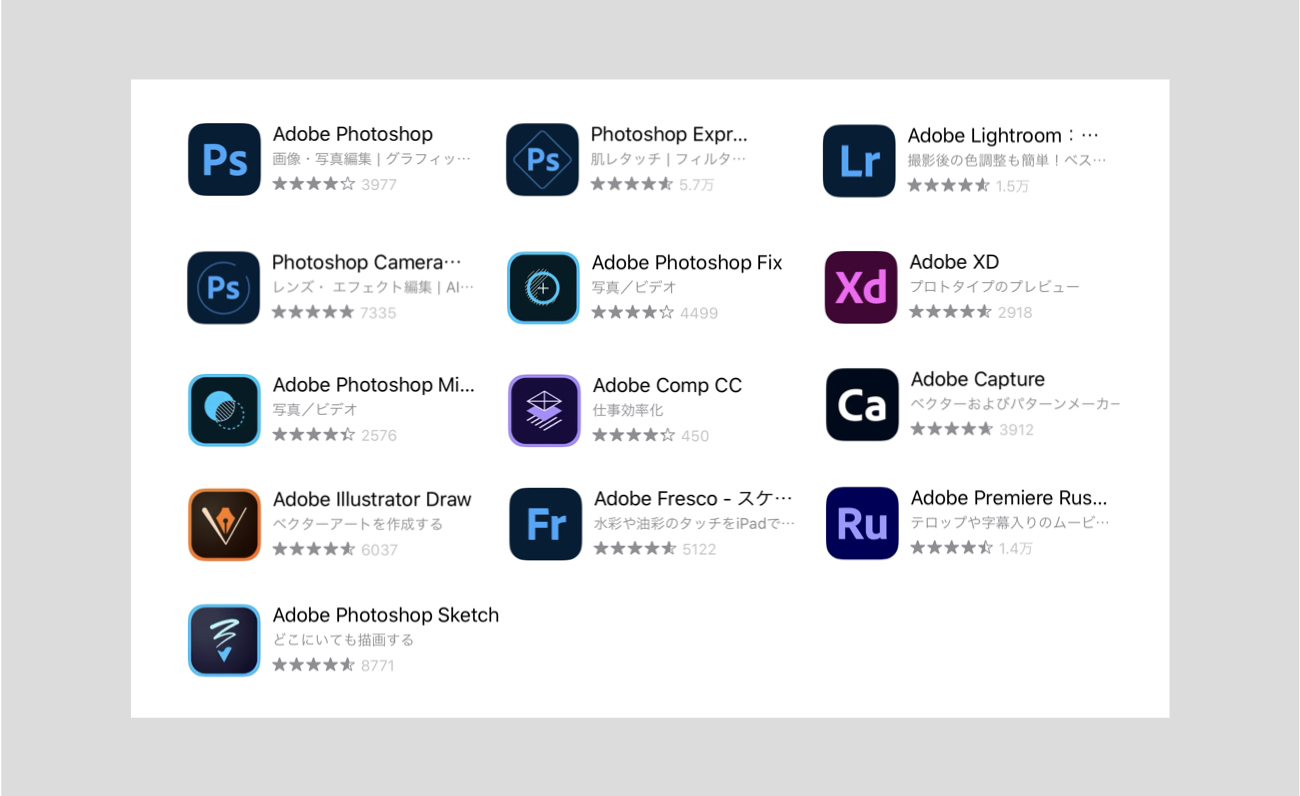Click the rating count 1.4万
This screenshot has height=796, width=1300.
point(1016,548)
